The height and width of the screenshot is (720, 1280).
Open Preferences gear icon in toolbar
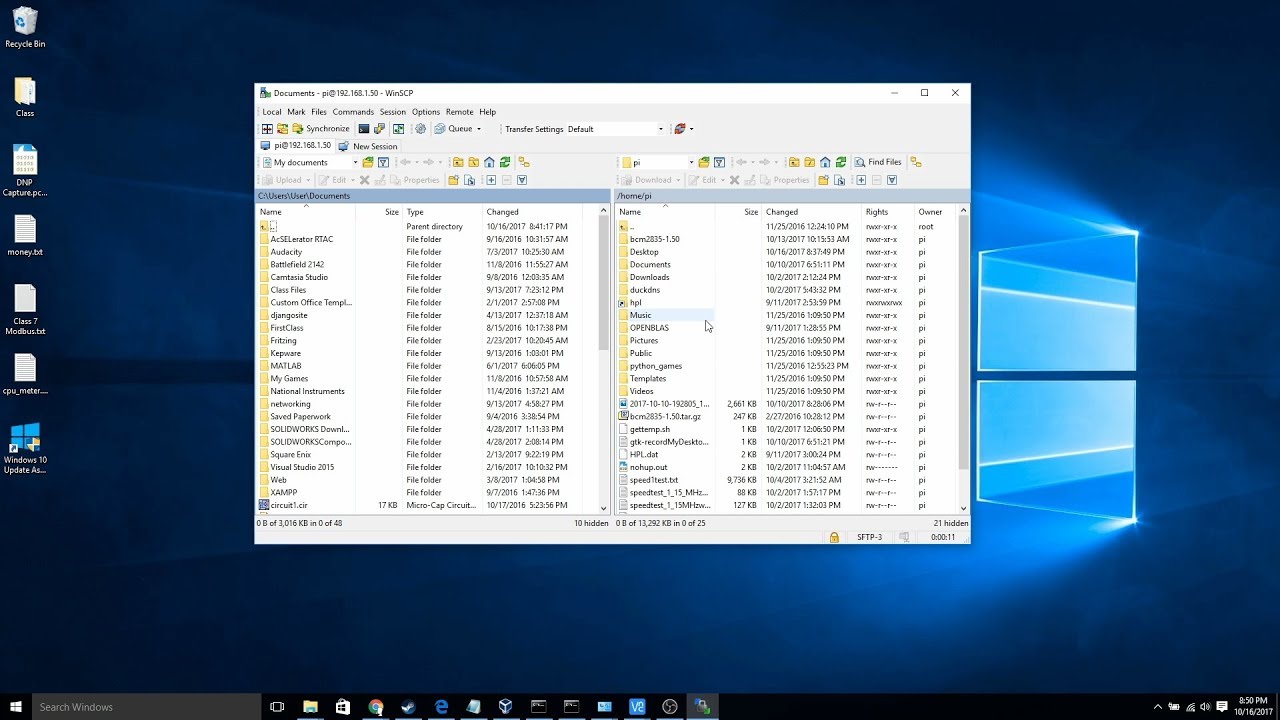pyautogui.click(x=420, y=129)
